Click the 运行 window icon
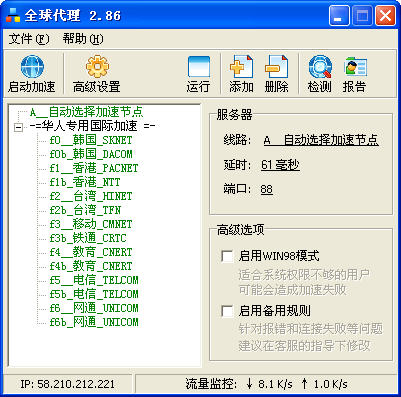The width and height of the screenshot is (401, 397). (199, 67)
